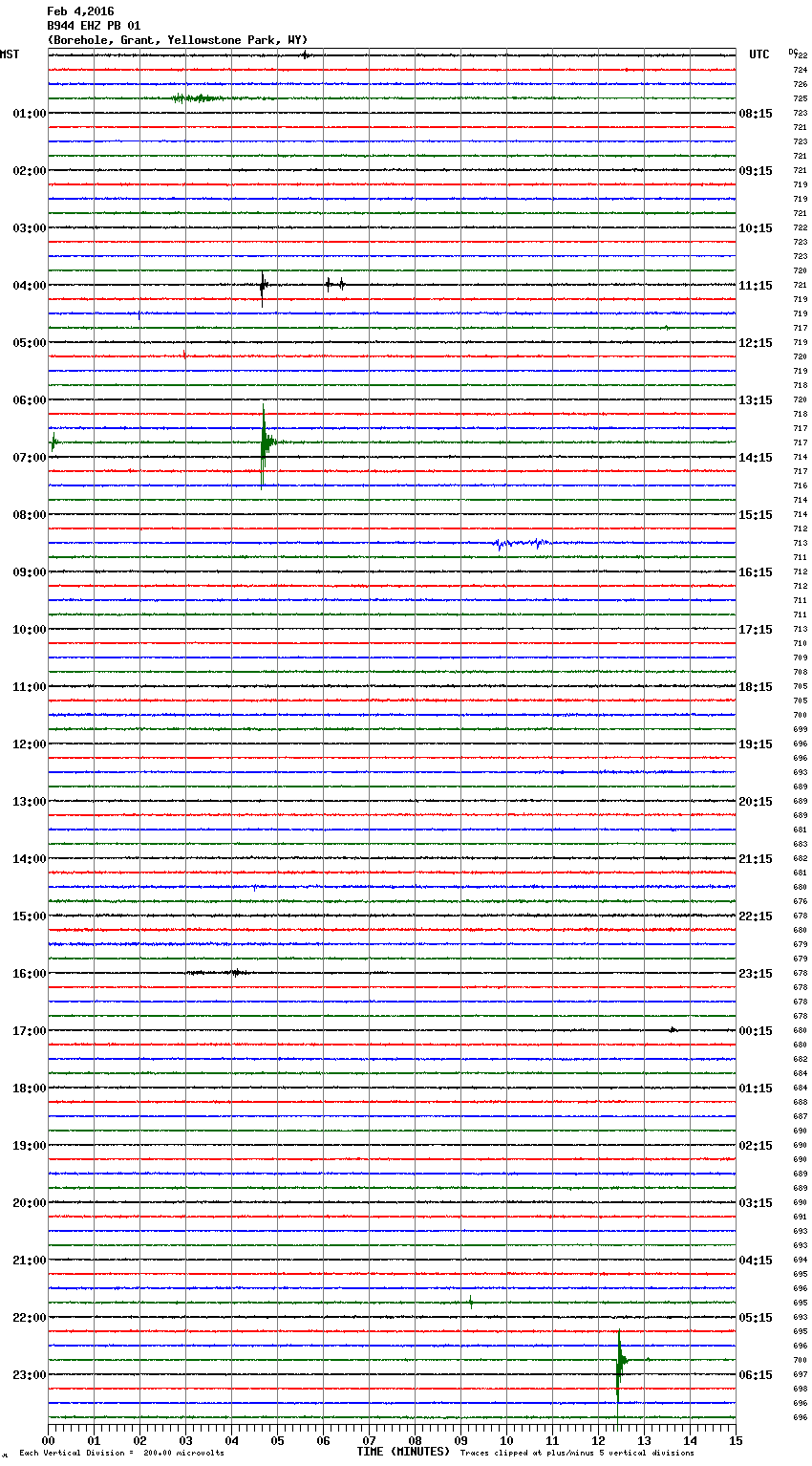The height and width of the screenshot is (1466, 812).
Task: Click the "00:15" UTC time label
Action: point(756,1031)
